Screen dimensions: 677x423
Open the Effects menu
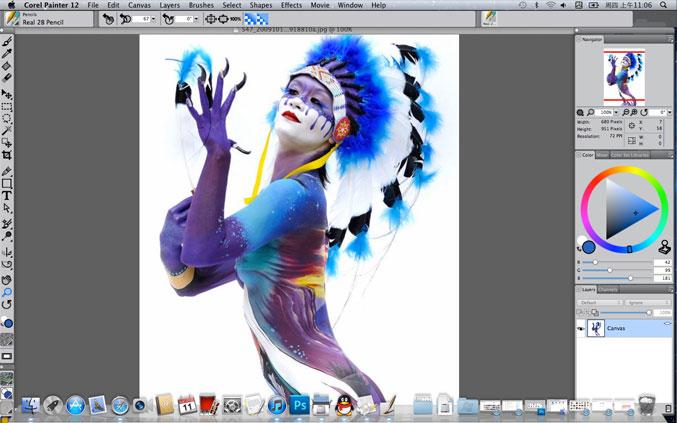click(x=291, y=5)
